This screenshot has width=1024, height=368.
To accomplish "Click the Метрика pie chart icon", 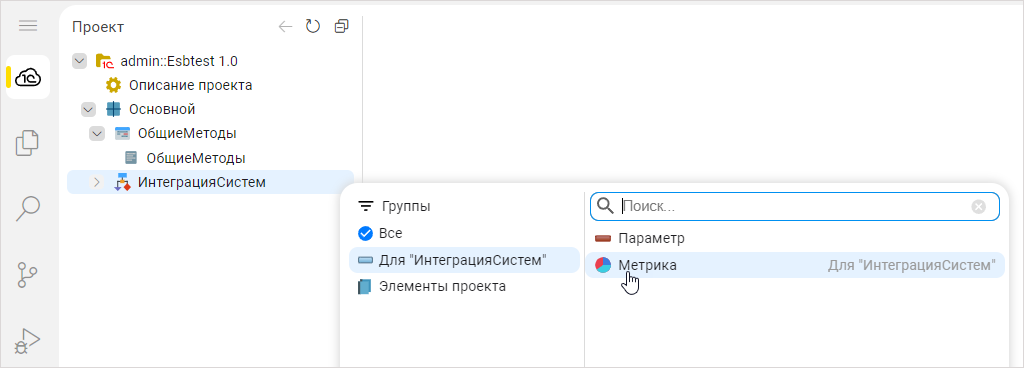I will coord(603,265).
